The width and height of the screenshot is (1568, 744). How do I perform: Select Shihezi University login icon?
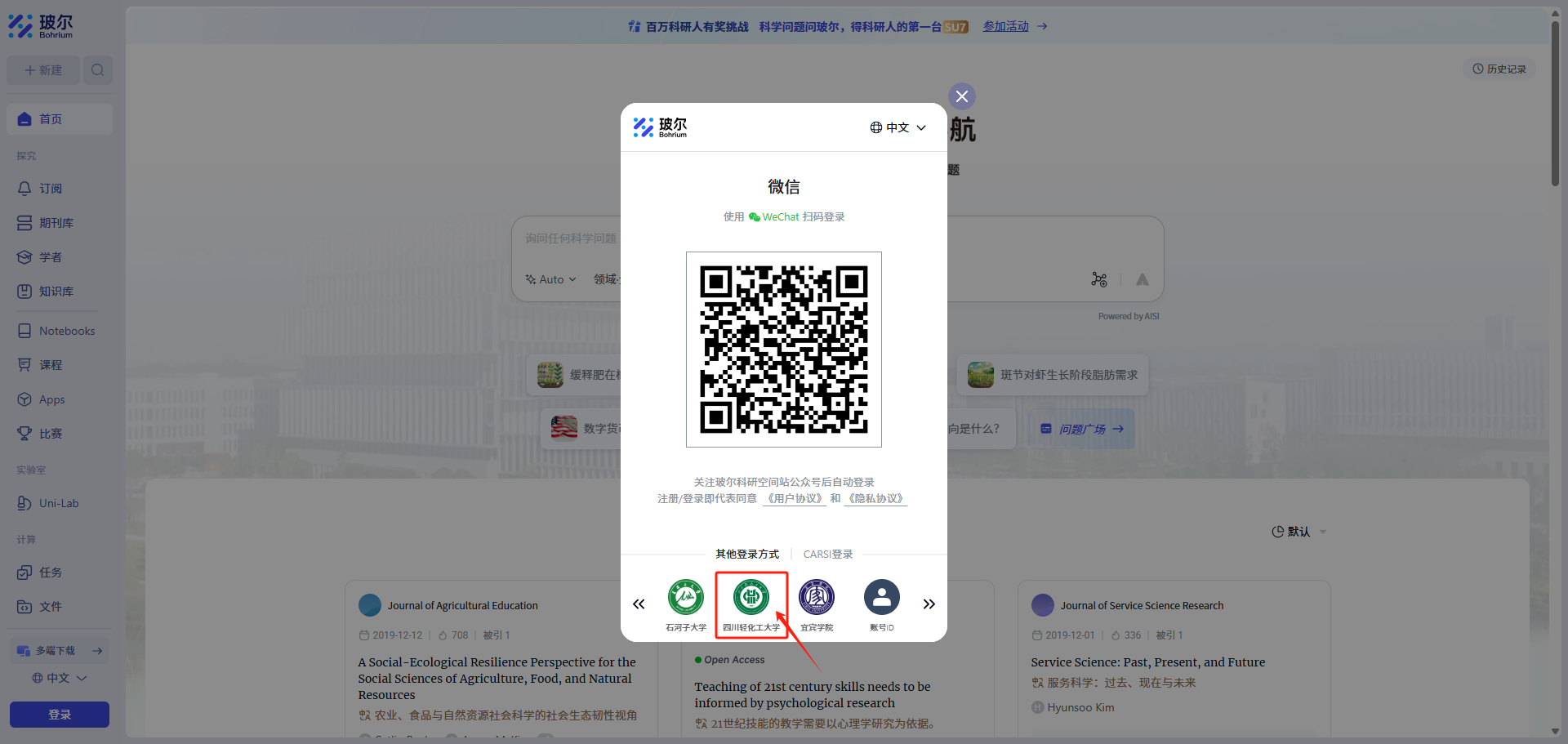point(685,598)
